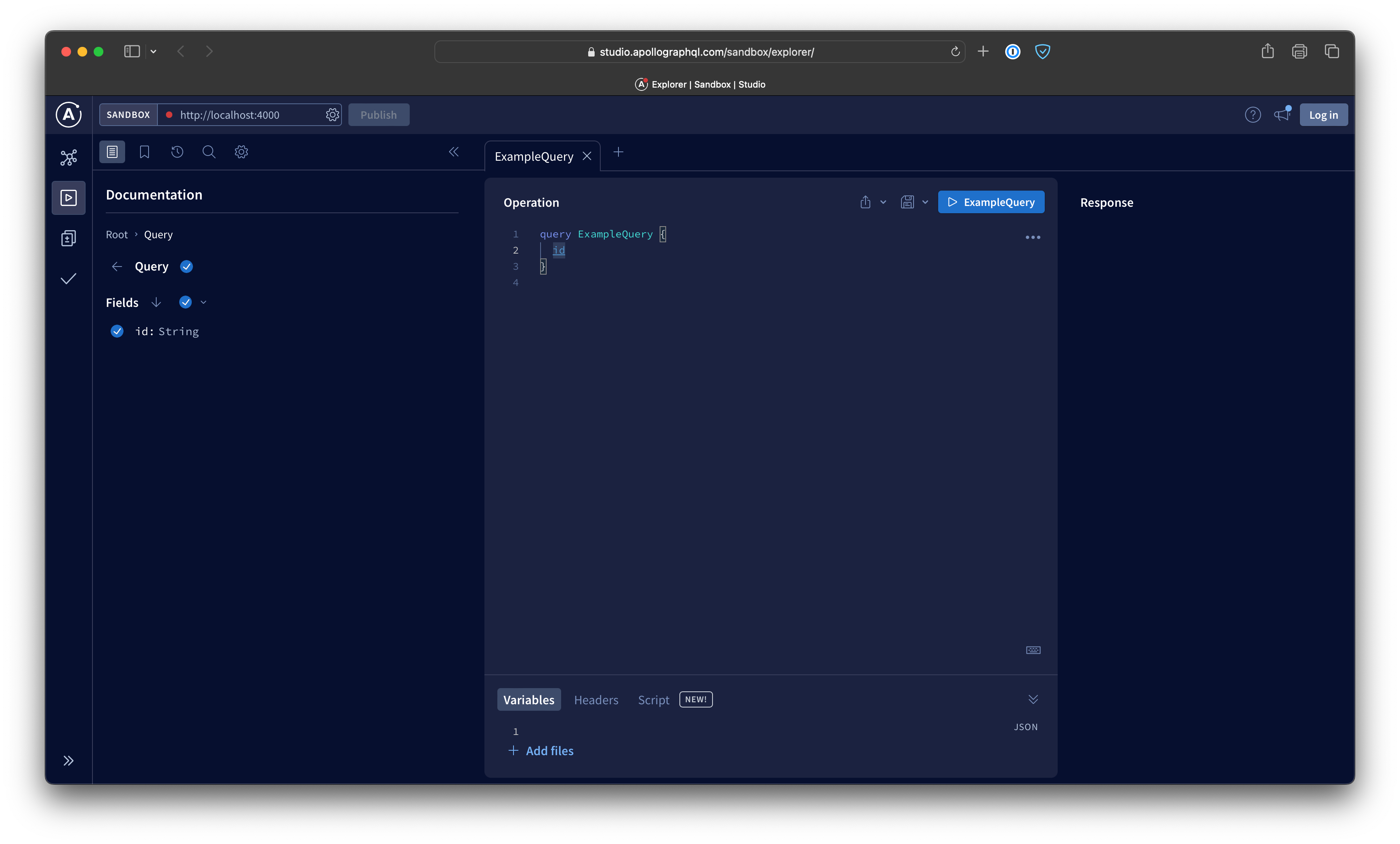Click the id field in the query editor
The height and width of the screenshot is (844, 1400).
pyautogui.click(x=559, y=250)
